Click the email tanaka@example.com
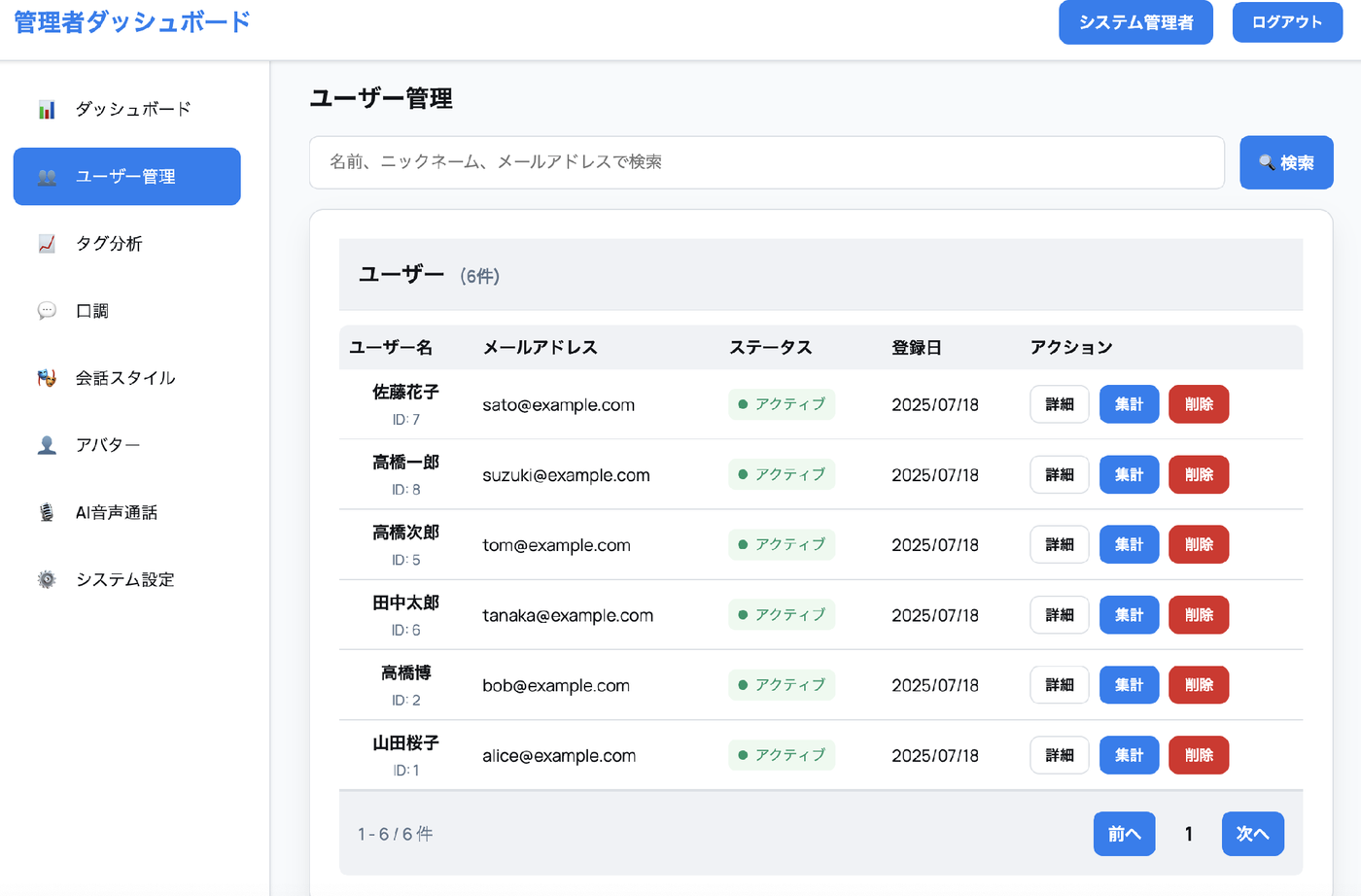 pyautogui.click(x=568, y=615)
